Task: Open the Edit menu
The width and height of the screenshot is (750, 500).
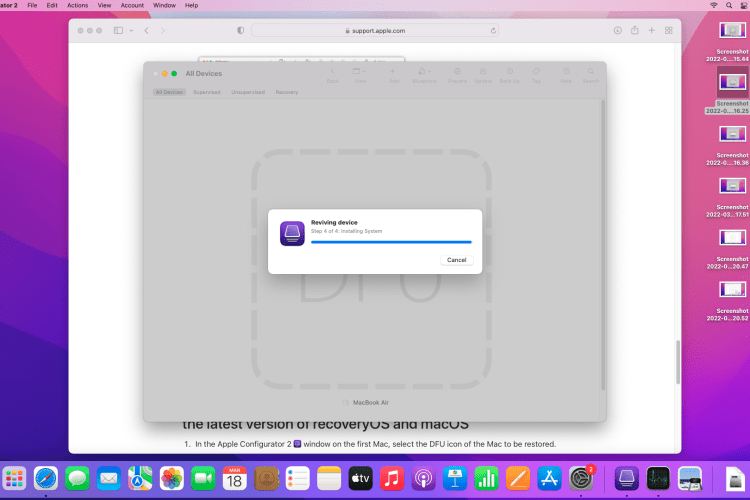Action: pyautogui.click(x=52, y=5)
